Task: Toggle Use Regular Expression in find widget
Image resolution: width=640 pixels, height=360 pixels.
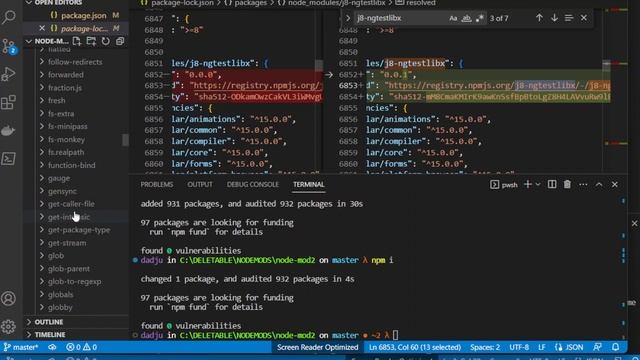Action: click(480, 18)
